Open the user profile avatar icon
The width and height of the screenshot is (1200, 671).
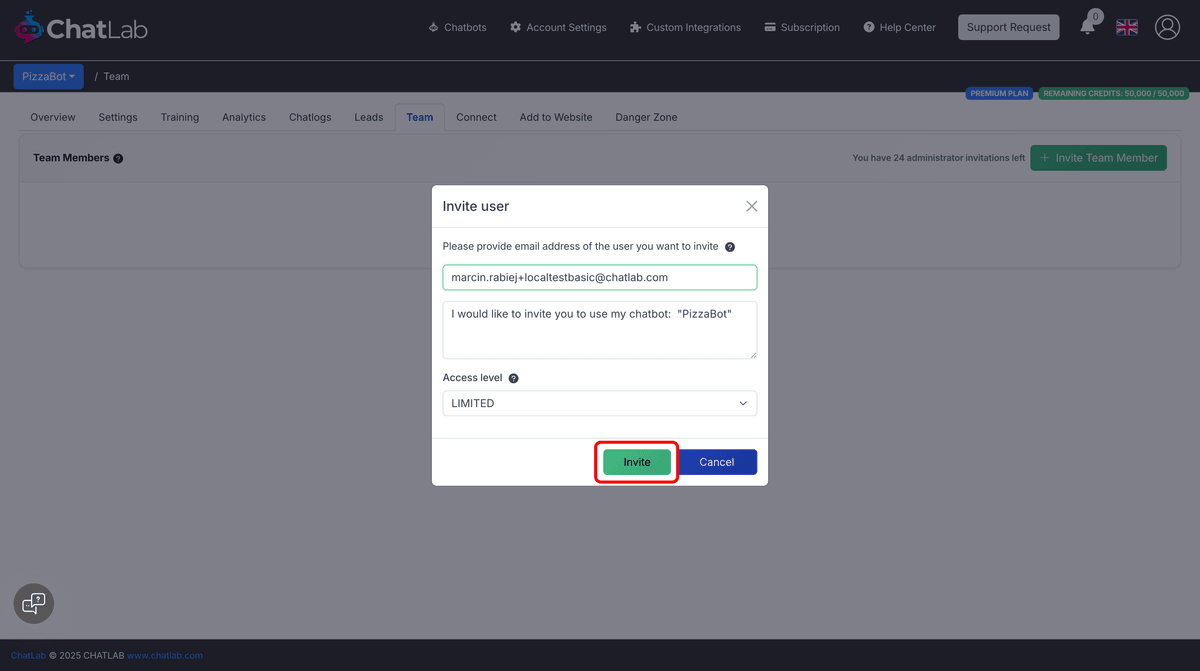coord(1167,27)
